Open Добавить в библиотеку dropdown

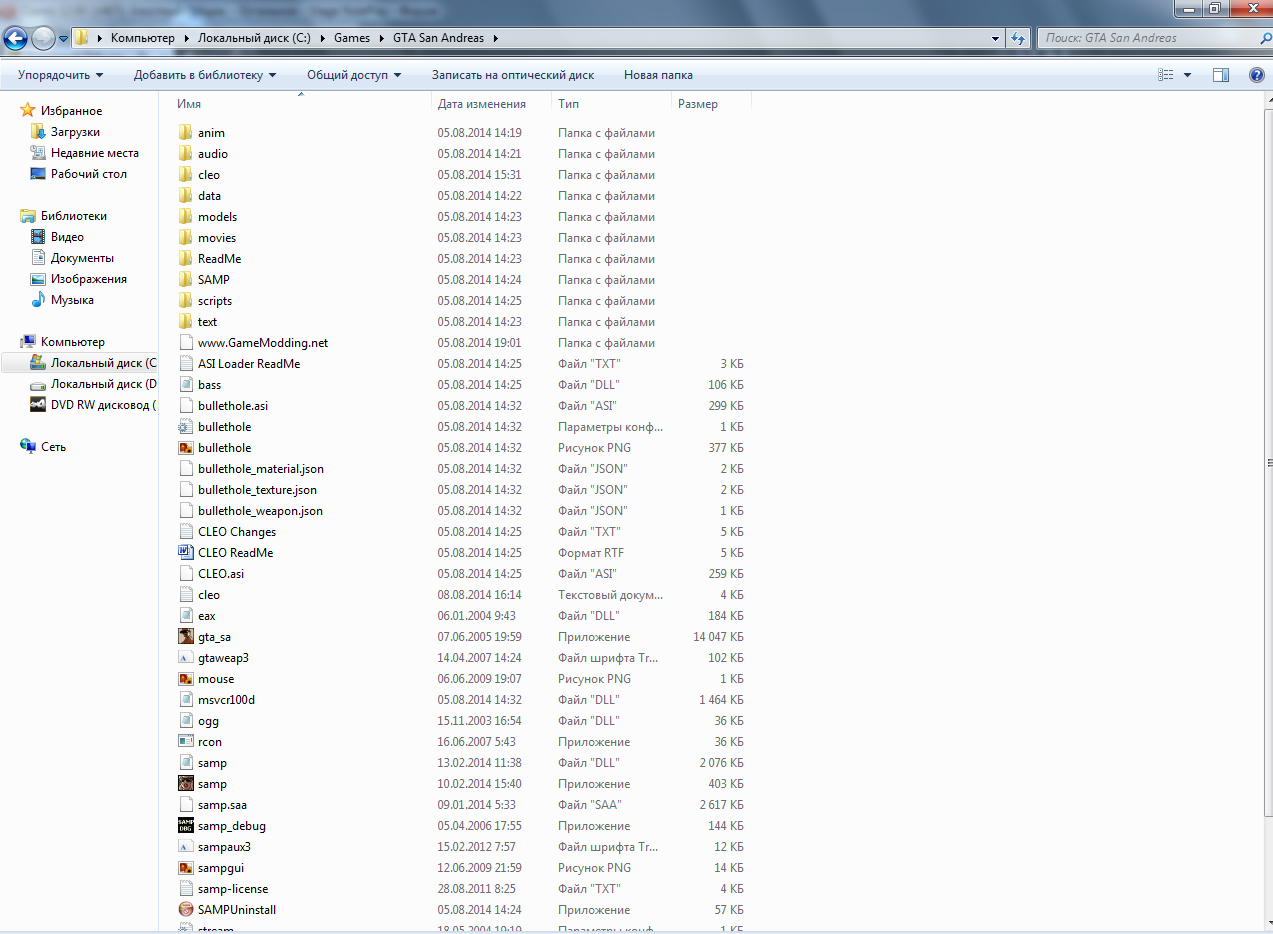pyautogui.click(x=205, y=75)
